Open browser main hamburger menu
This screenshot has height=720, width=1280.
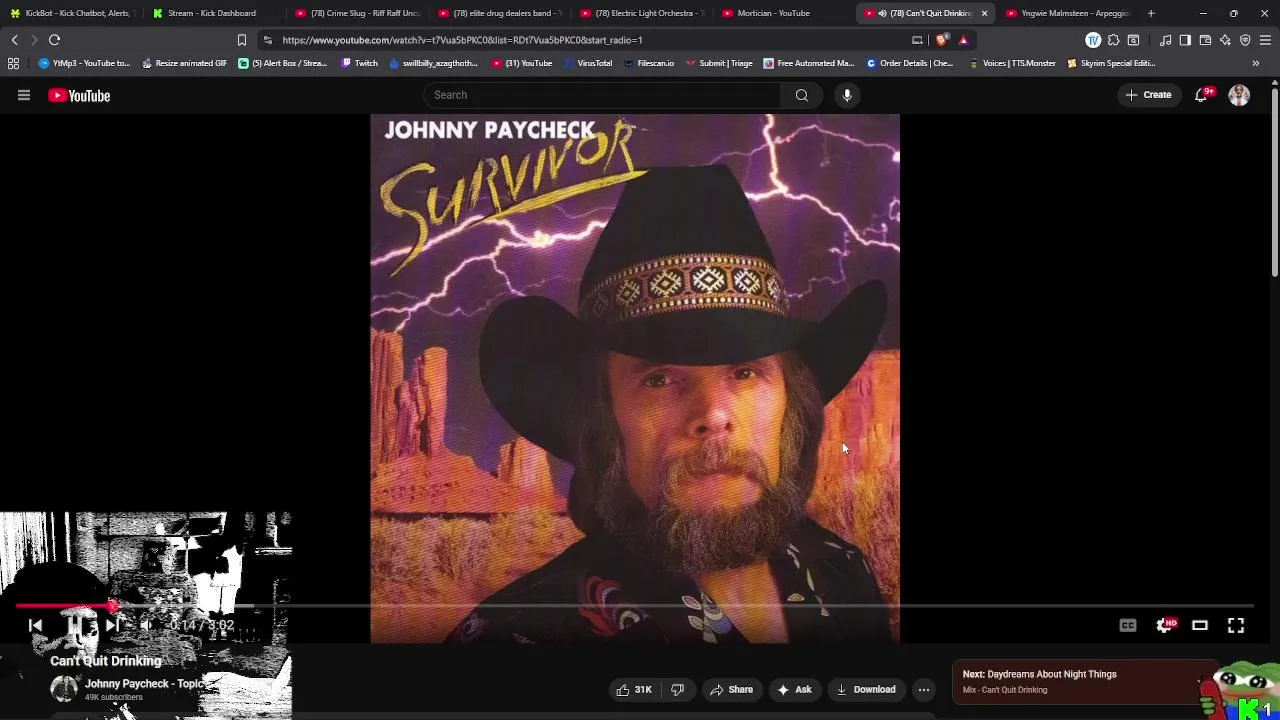click(1266, 40)
